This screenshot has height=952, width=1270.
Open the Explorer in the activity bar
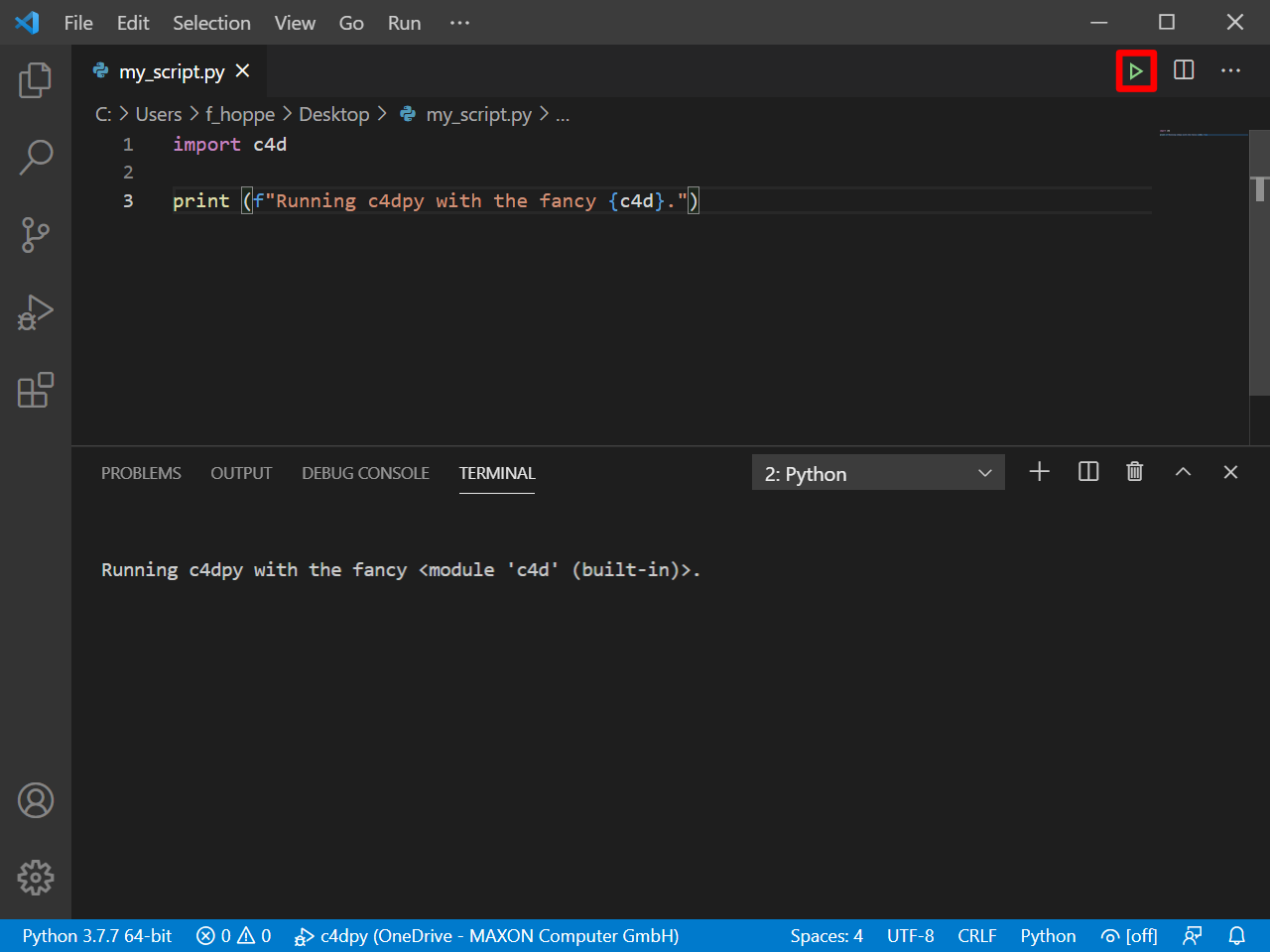36,81
